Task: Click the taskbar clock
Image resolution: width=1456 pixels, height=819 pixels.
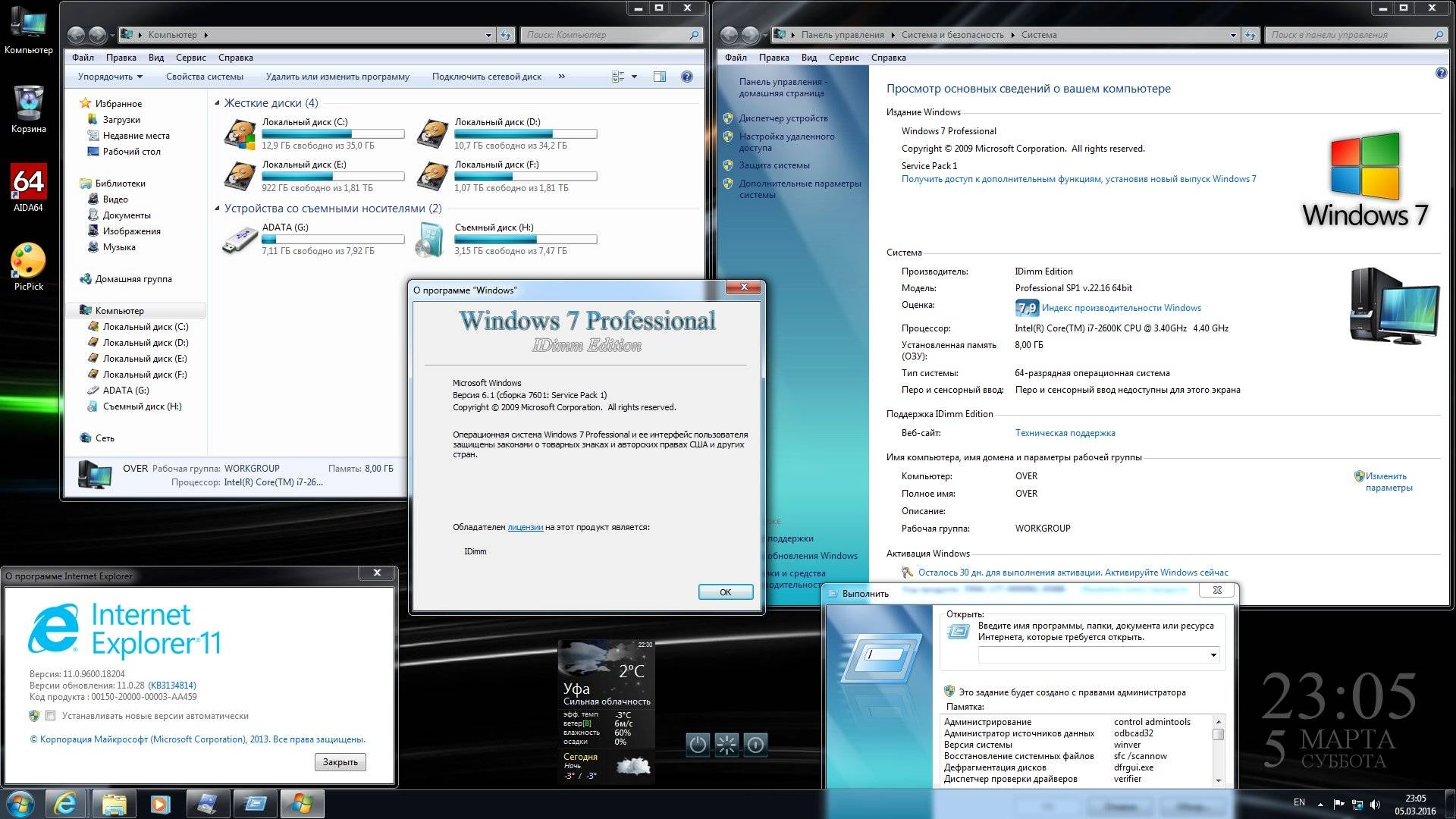Action: click(1415, 805)
